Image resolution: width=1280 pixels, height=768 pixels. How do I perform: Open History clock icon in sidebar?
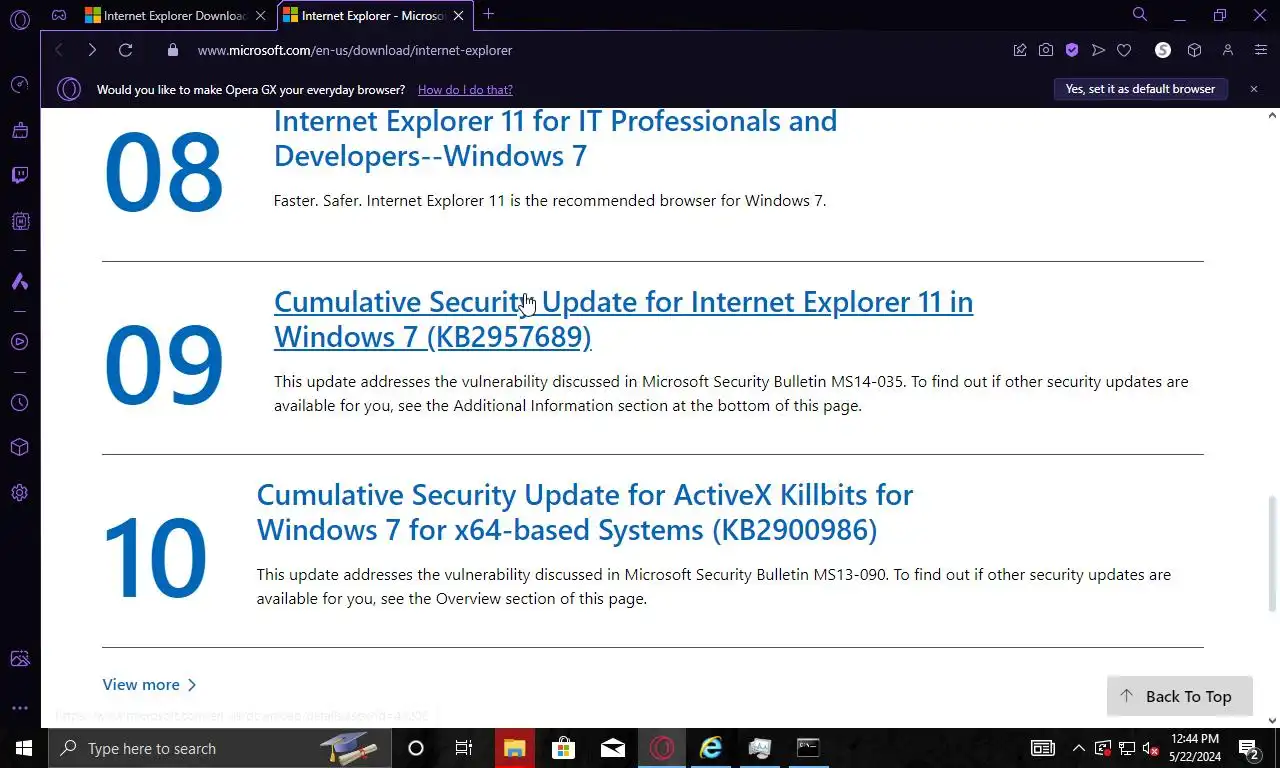[x=19, y=403]
